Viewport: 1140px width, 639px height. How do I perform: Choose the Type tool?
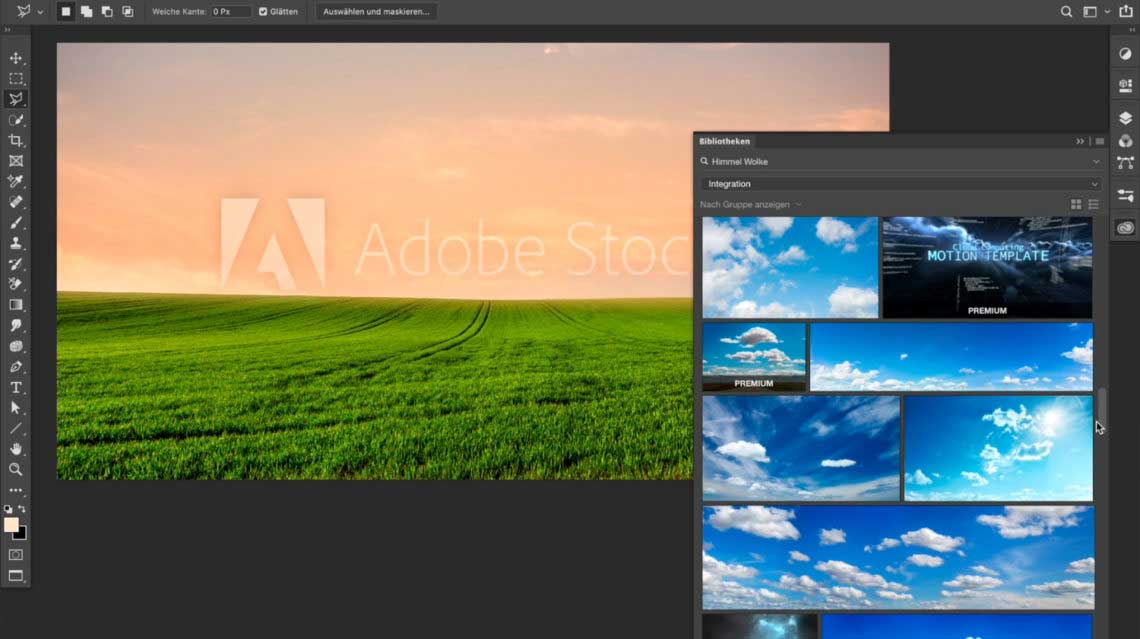16,387
